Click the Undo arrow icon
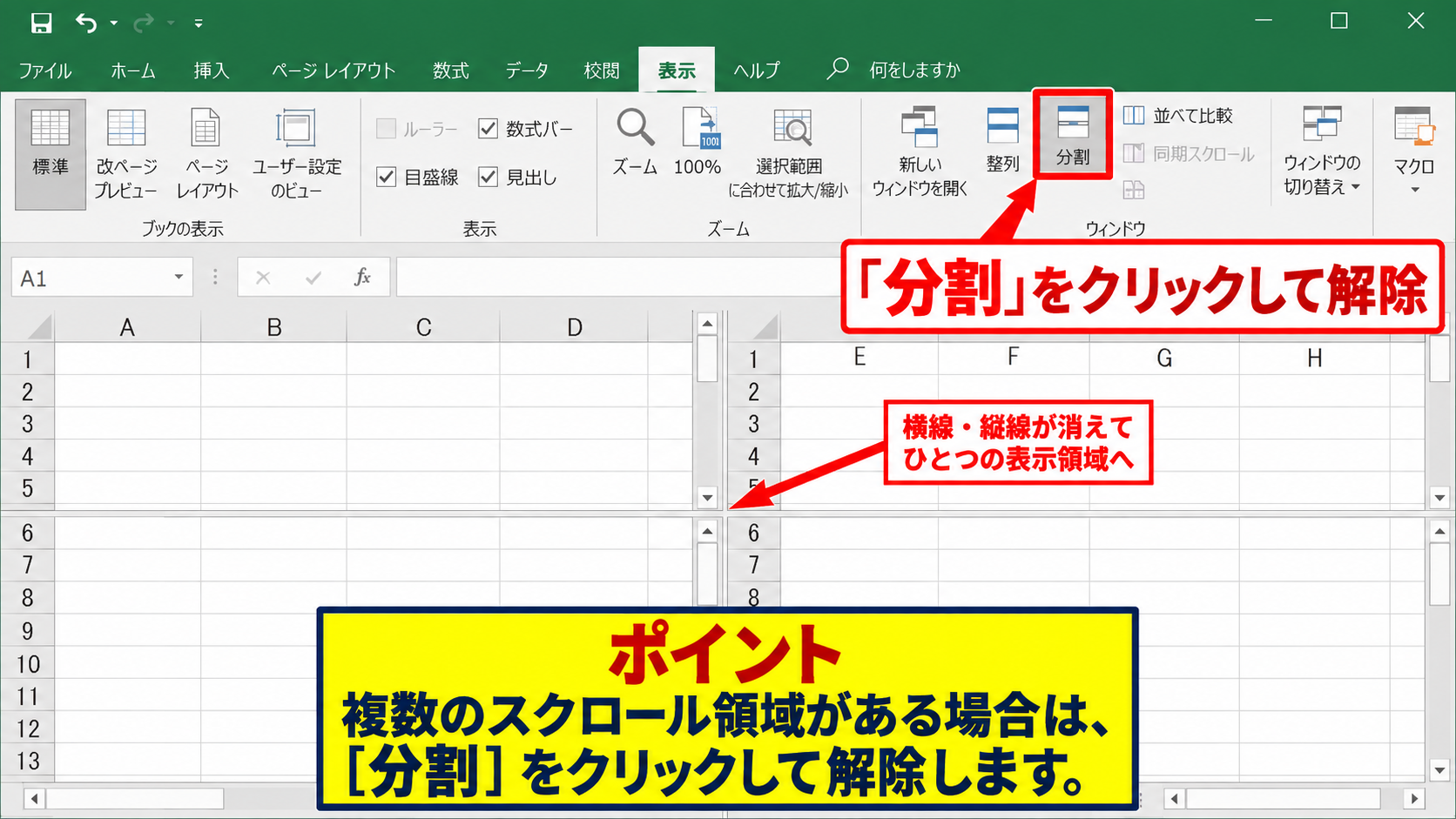Viewport: 1456px width, 819px height. click(x=86, y=23)
